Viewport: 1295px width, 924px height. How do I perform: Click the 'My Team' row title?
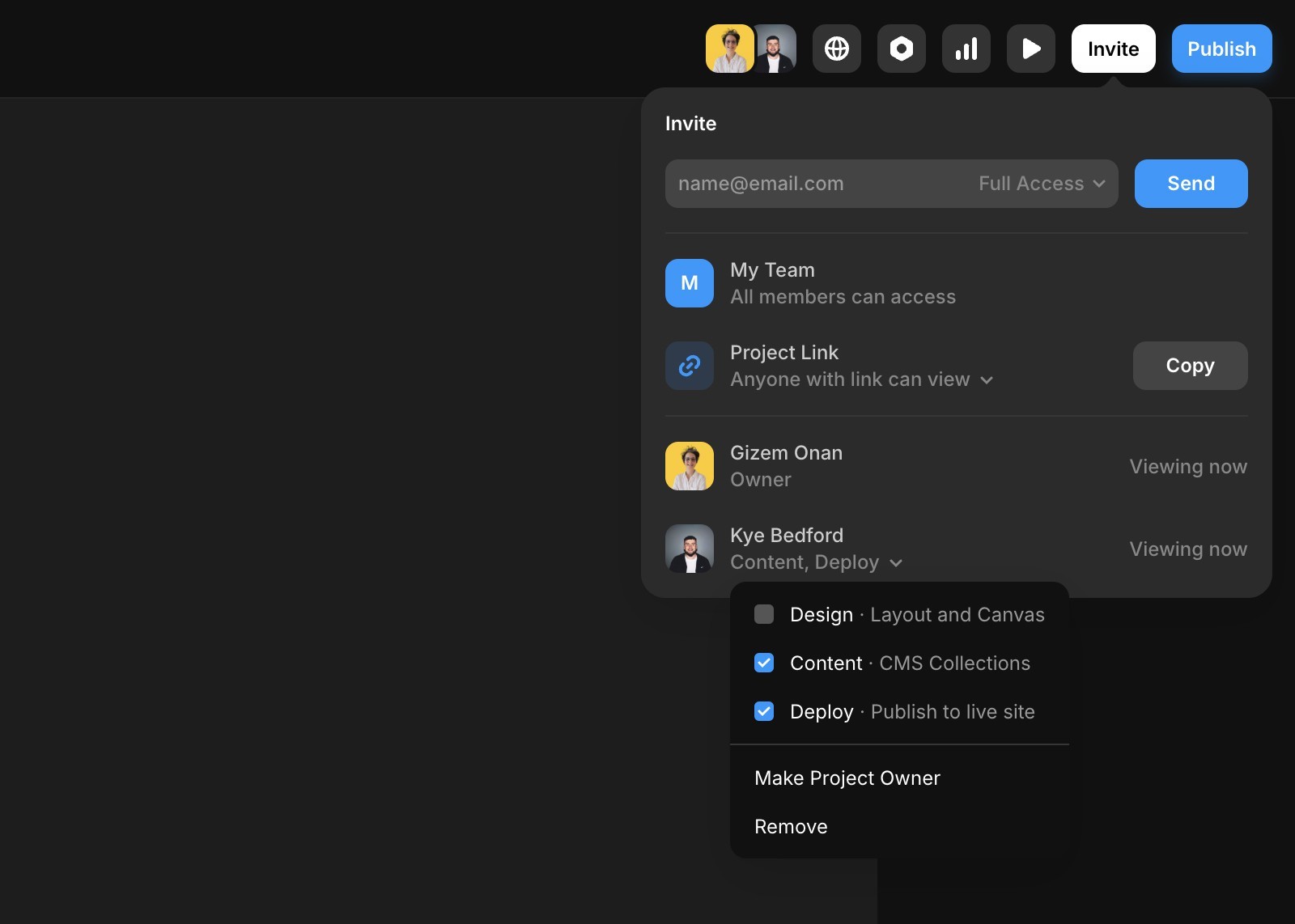[x=772, y=270]
